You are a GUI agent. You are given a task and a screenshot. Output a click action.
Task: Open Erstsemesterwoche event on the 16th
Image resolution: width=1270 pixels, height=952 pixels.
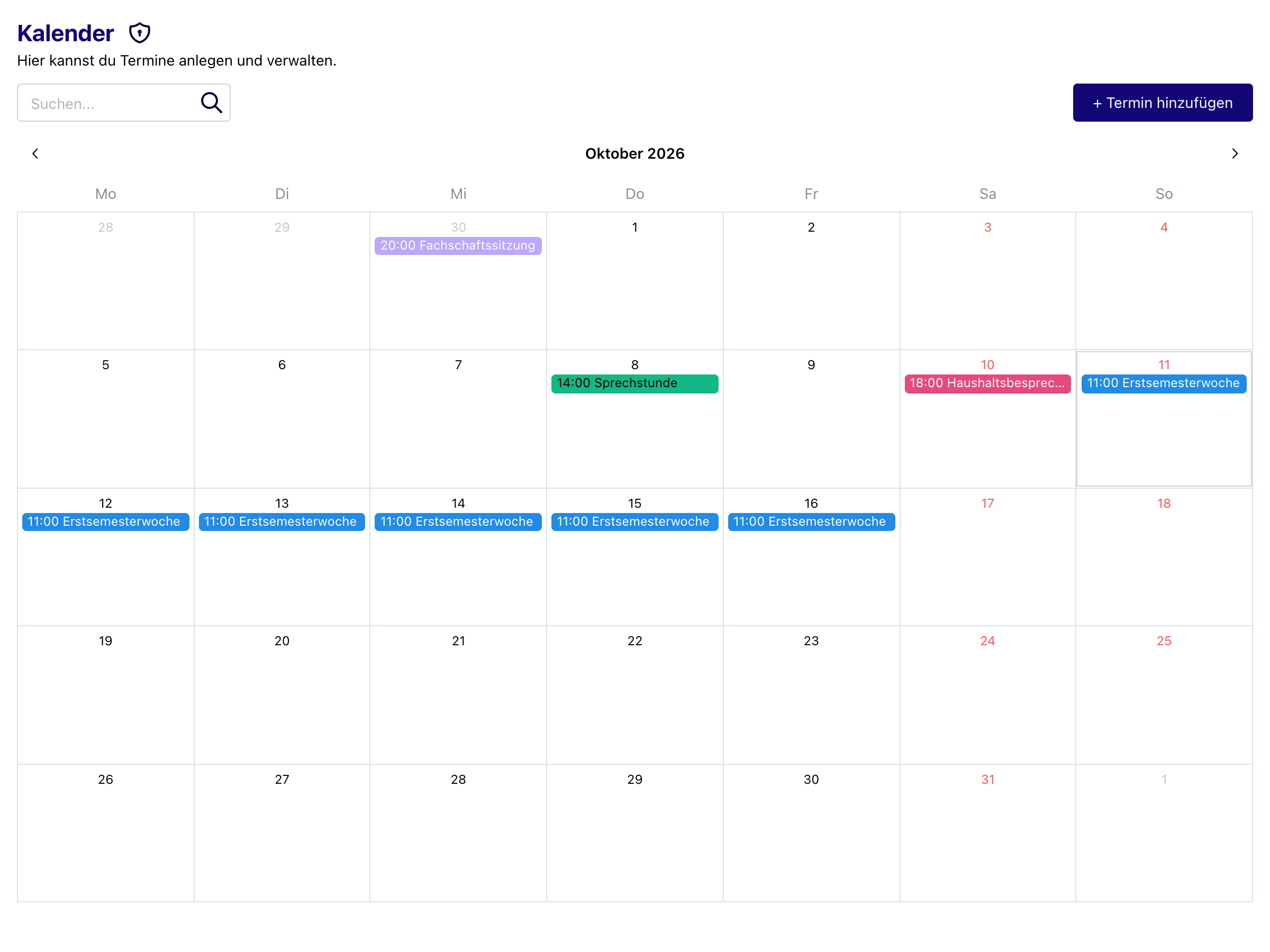[811, 521]
